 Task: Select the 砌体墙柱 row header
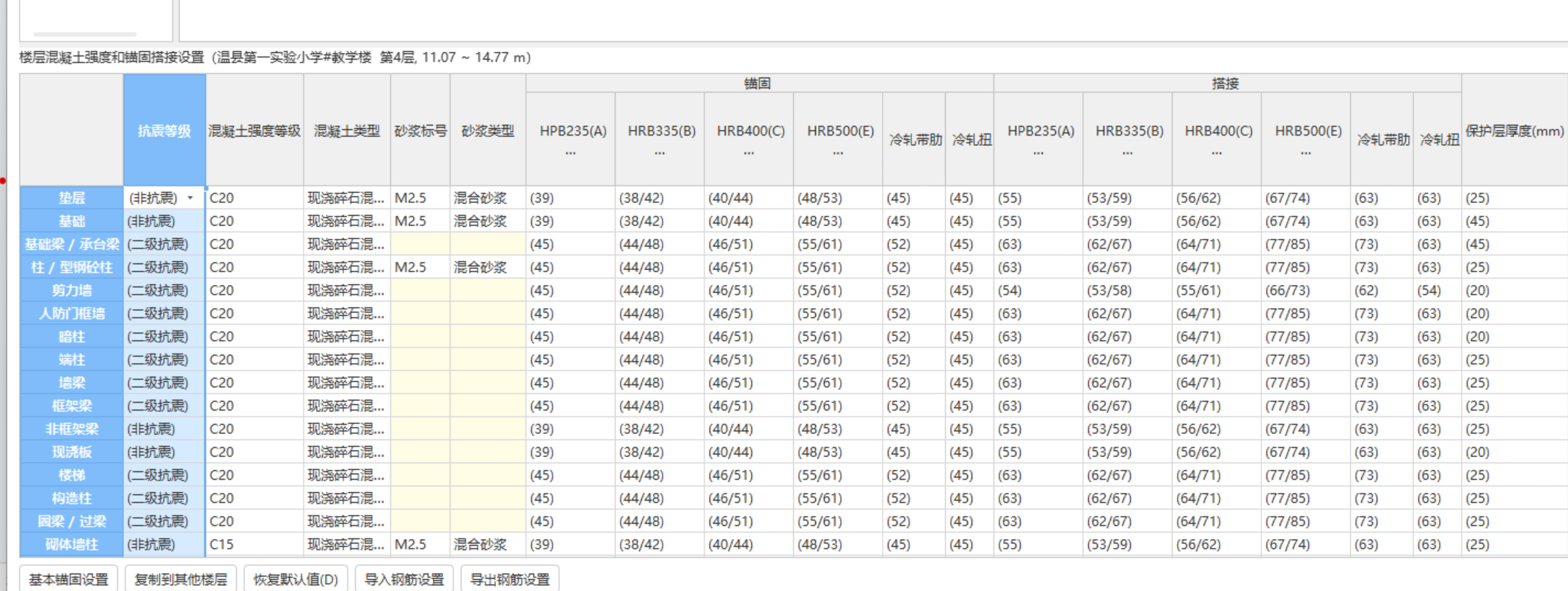click(x=71, y=544)
